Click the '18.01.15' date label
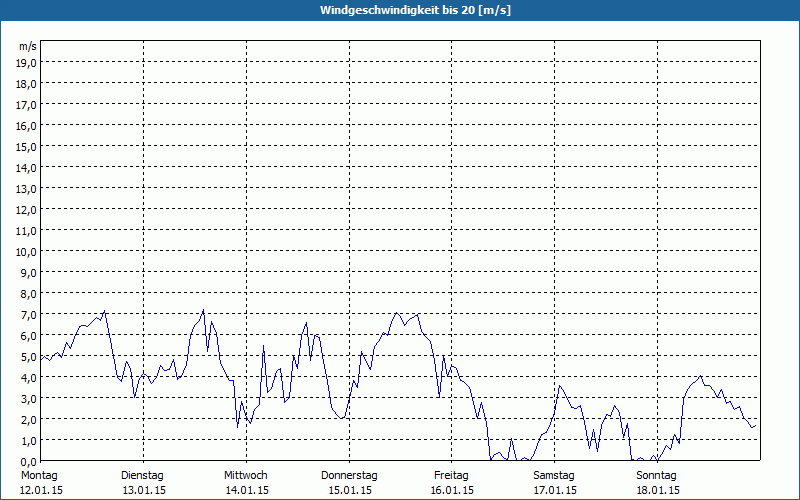This screenshot has width=800, height=500. pos(658,490)
